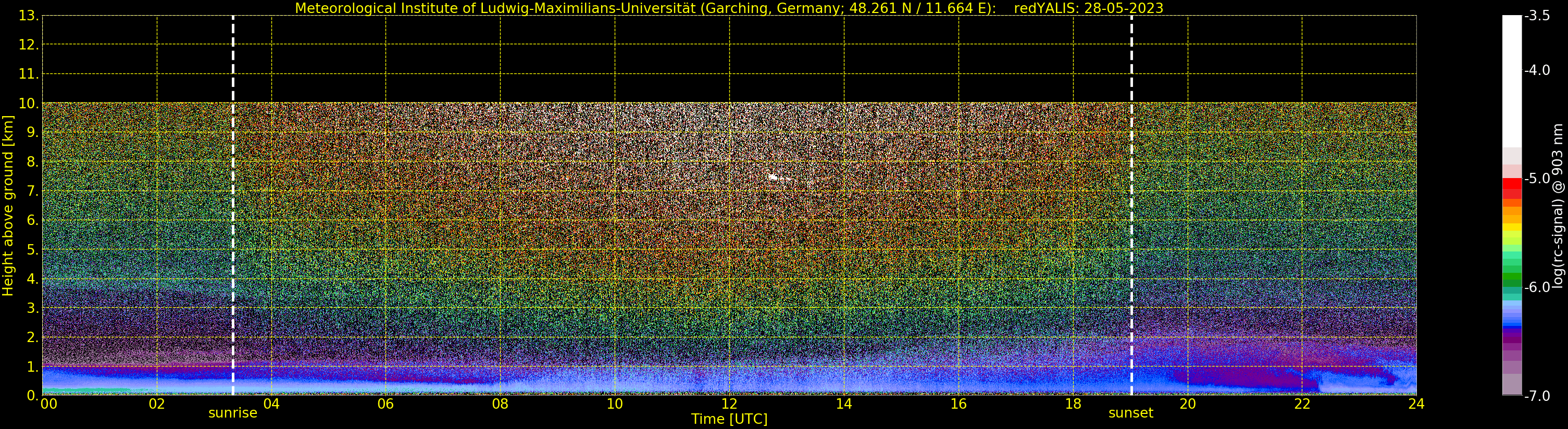
Task: Pick the purple band of the colorbar
Action: (x=1512, y=339)
